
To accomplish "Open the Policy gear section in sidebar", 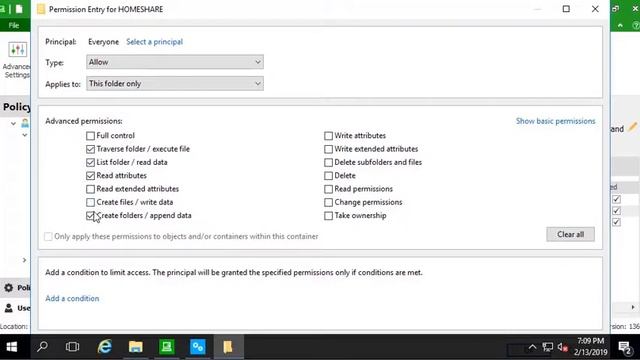I will [x=9, y=287].
